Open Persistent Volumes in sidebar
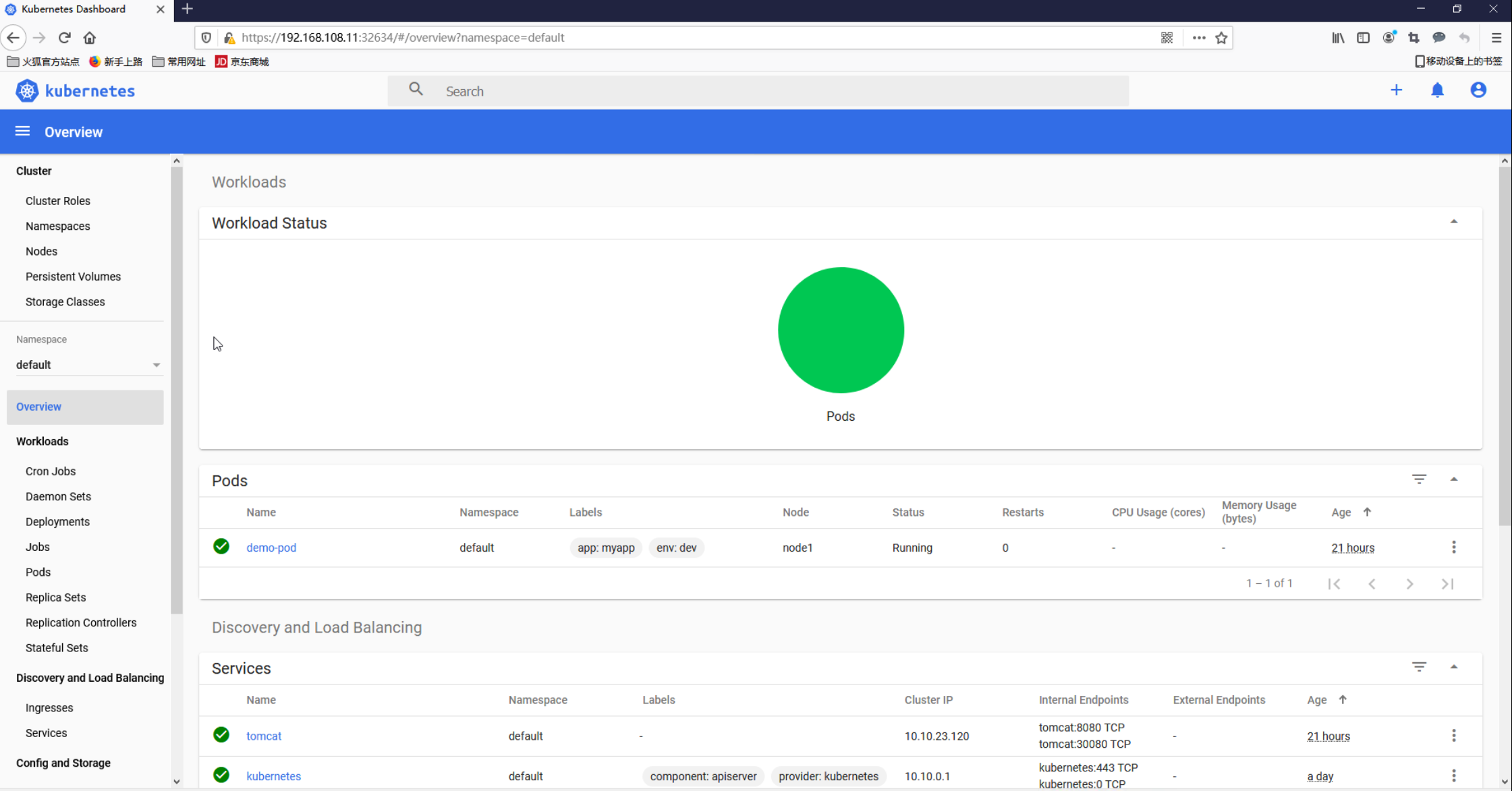 click(73, 276)
